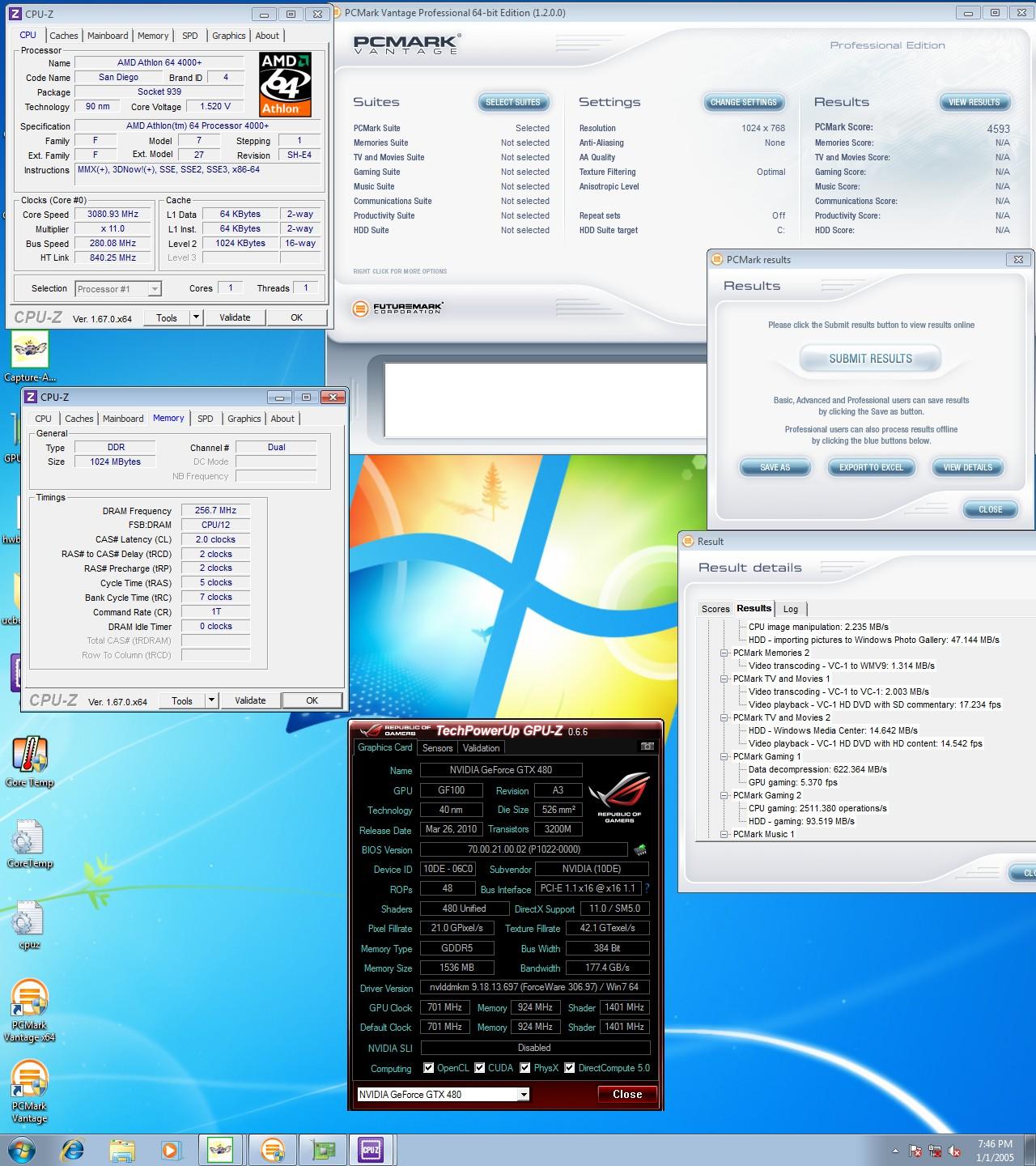Image resolution: width=1036 pixels, height=1166 pixels.
Task: Open the Windows Start menu orb
Action: click(x=22, y=1149)
